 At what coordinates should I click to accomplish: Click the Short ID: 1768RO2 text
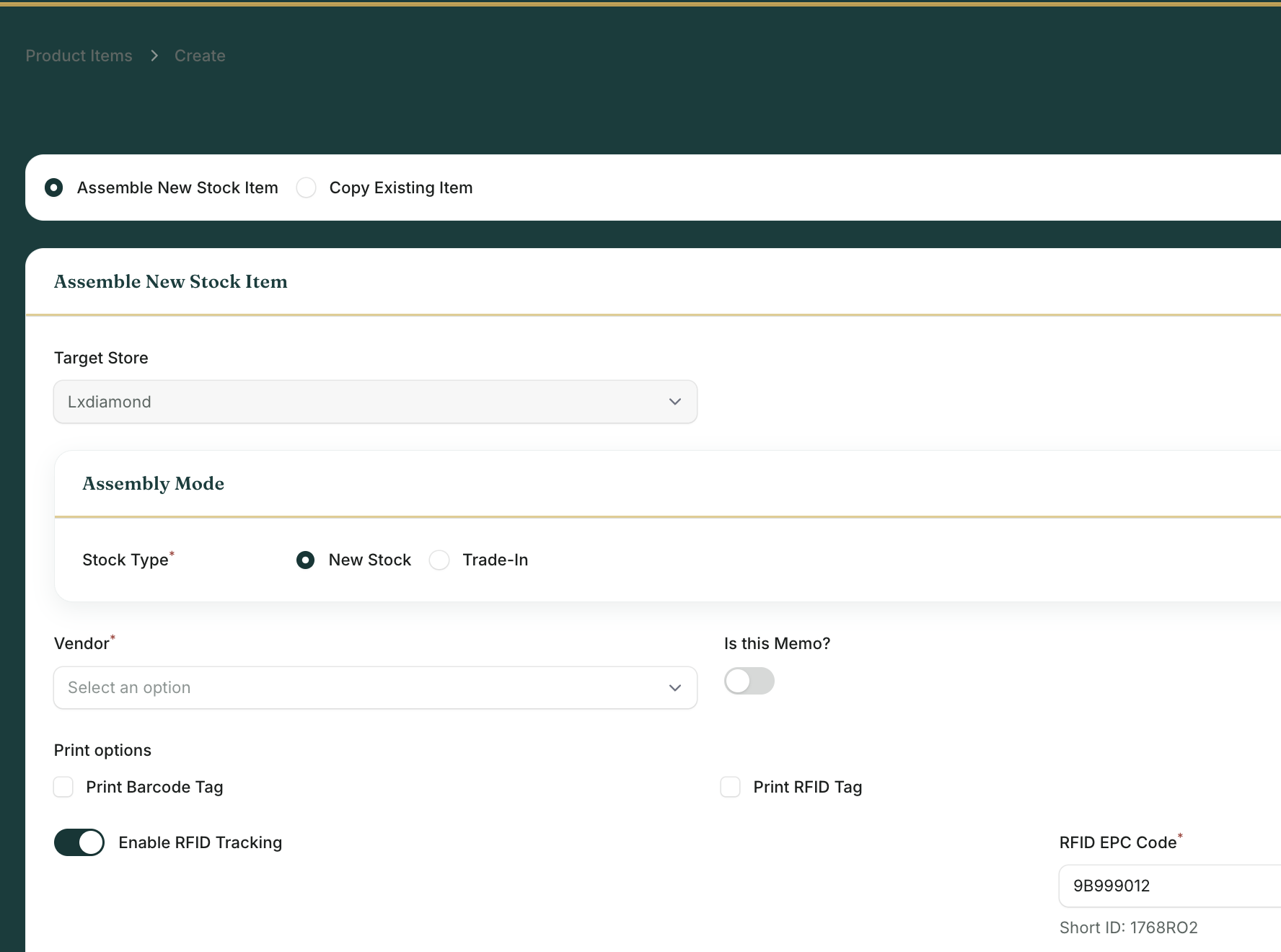1129,927
